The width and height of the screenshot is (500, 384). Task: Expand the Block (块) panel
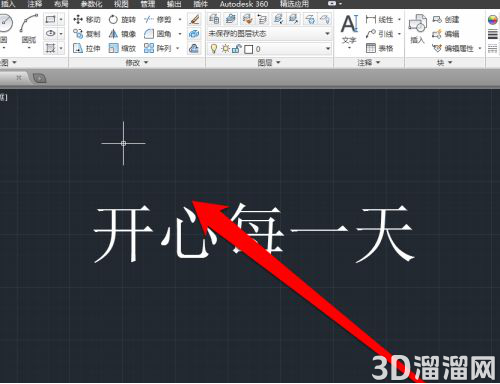click(x=445, y=62)
